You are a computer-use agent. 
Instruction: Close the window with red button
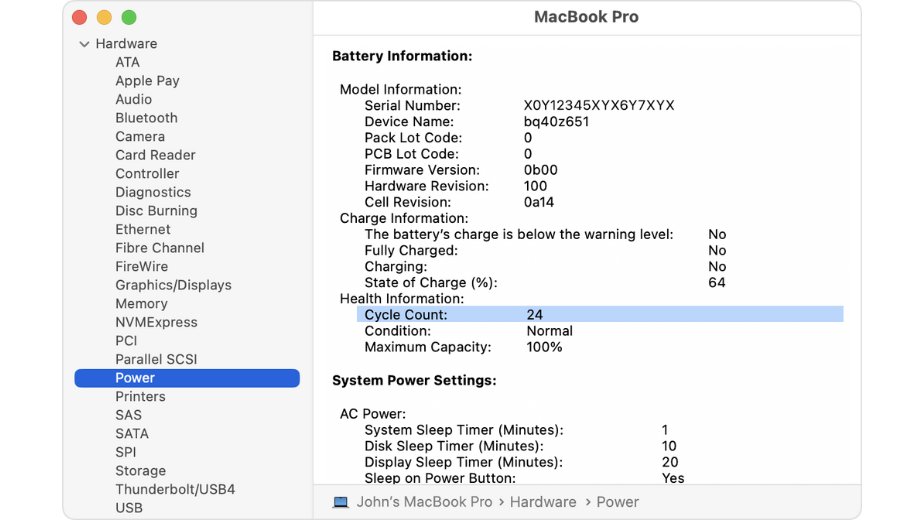click(x=81, y=18)
